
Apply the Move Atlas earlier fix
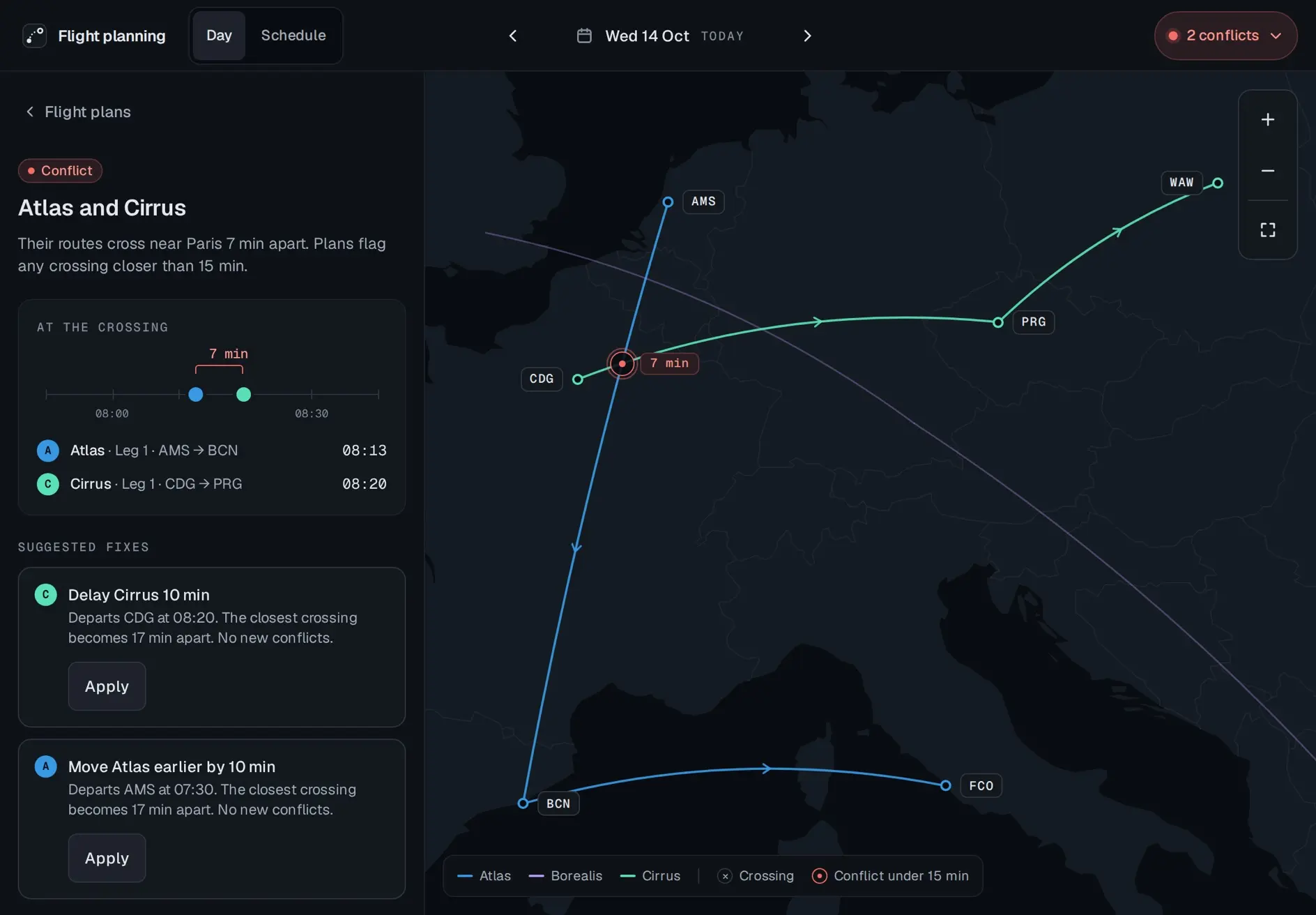pos(107,858)
